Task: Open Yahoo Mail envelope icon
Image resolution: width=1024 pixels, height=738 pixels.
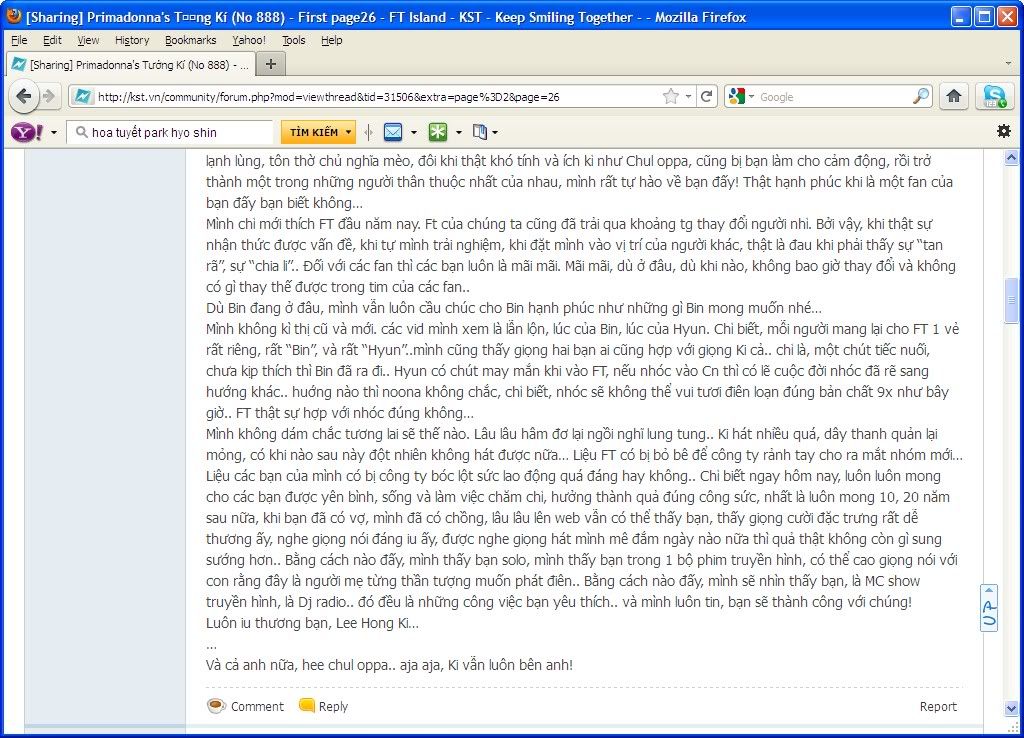Action: coord(393,133)
